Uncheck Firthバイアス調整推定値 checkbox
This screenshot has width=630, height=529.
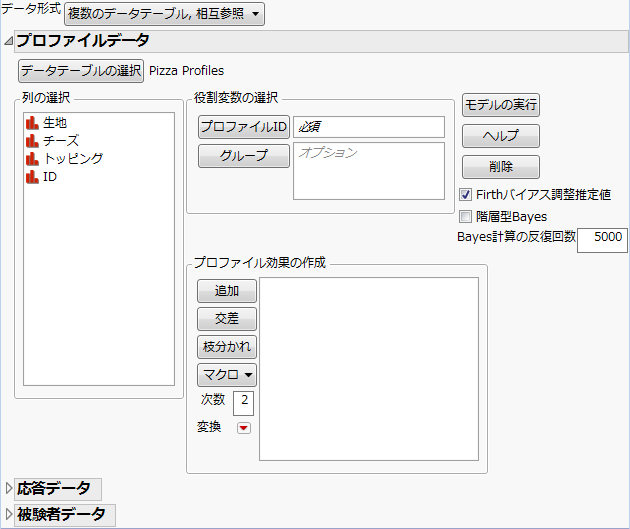tap(465, 195)
